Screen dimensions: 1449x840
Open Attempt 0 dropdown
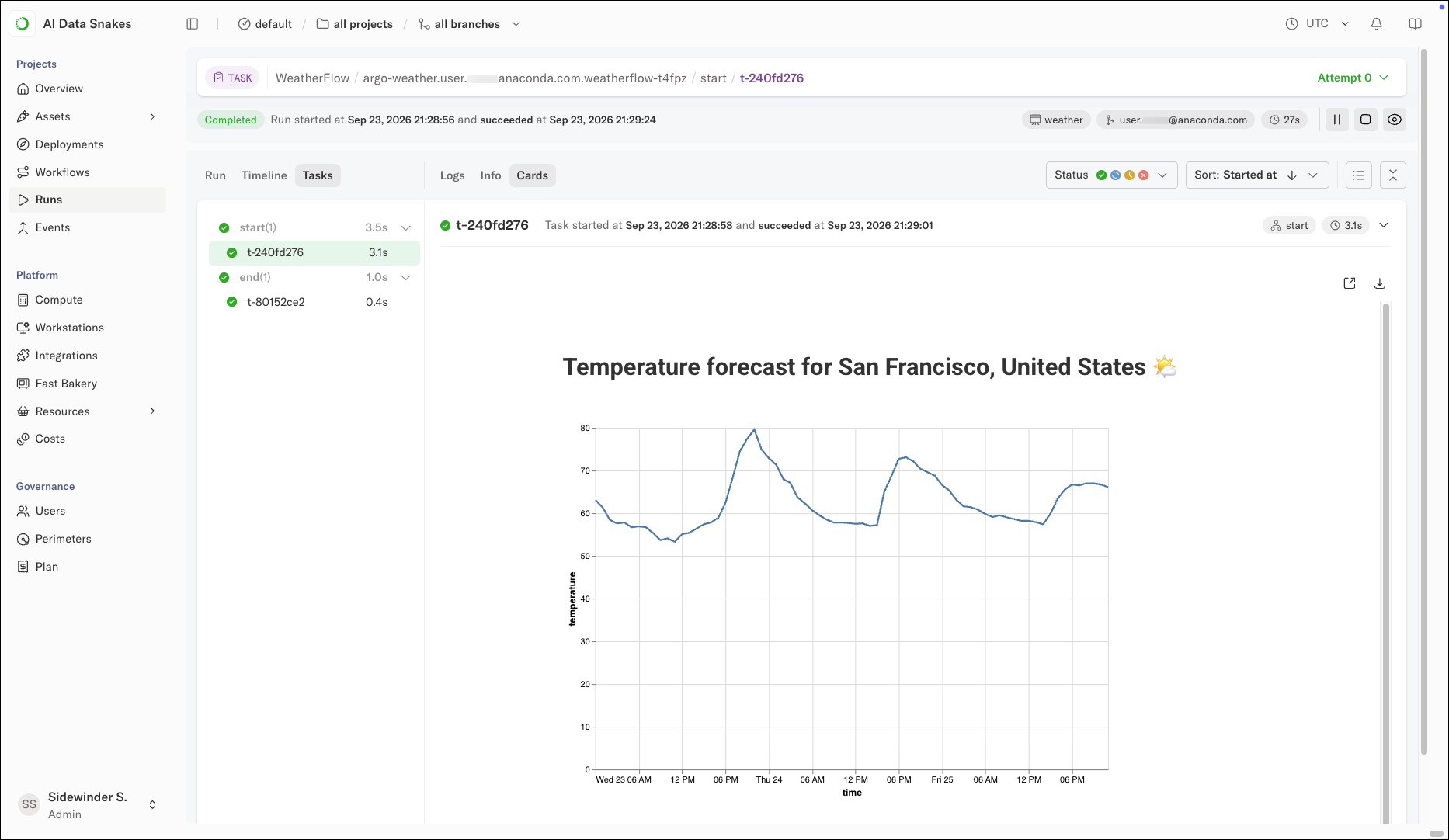(1353, 78)
